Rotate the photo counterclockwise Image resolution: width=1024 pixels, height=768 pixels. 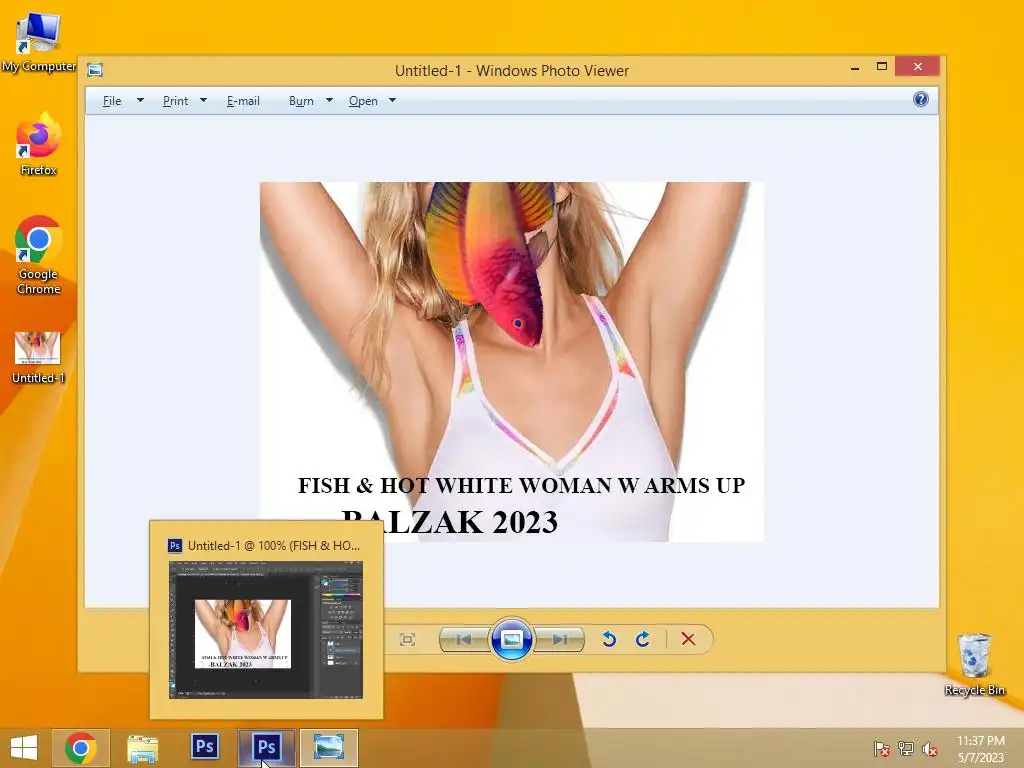coord(609,639)
